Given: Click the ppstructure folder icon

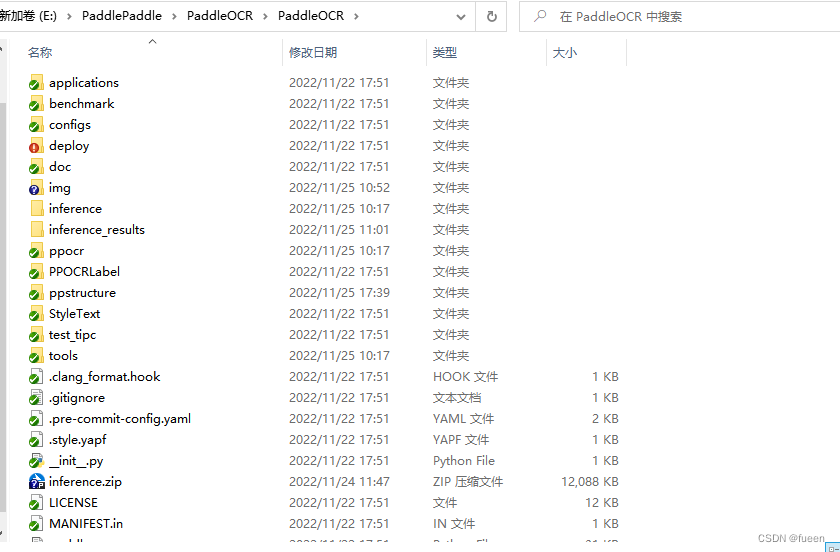Looking at the screenshot, I should (36, 293).
